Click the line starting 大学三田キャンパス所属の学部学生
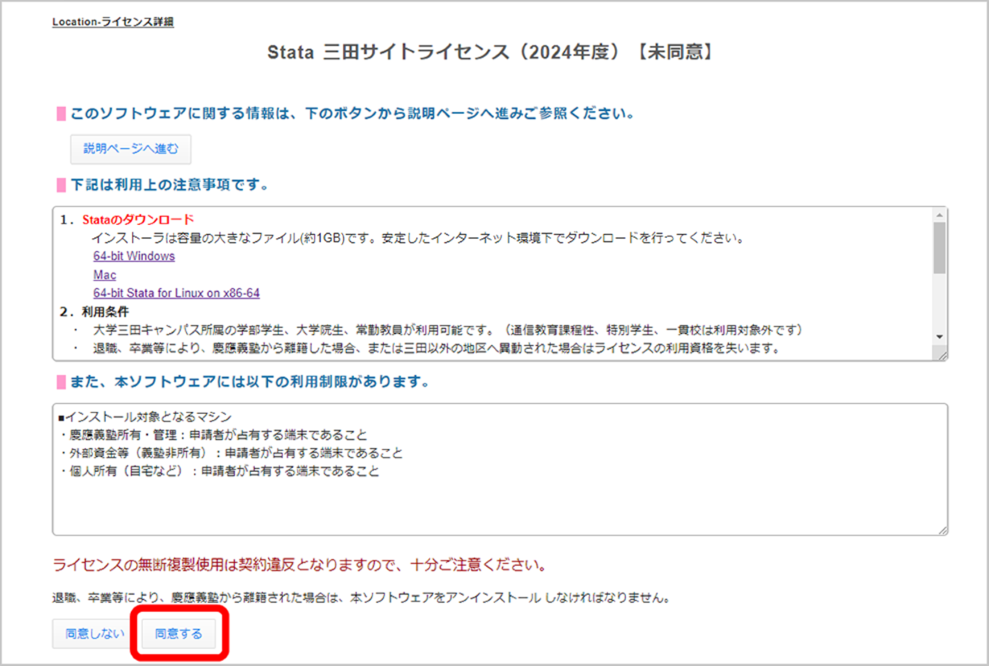 click(448, 330)
